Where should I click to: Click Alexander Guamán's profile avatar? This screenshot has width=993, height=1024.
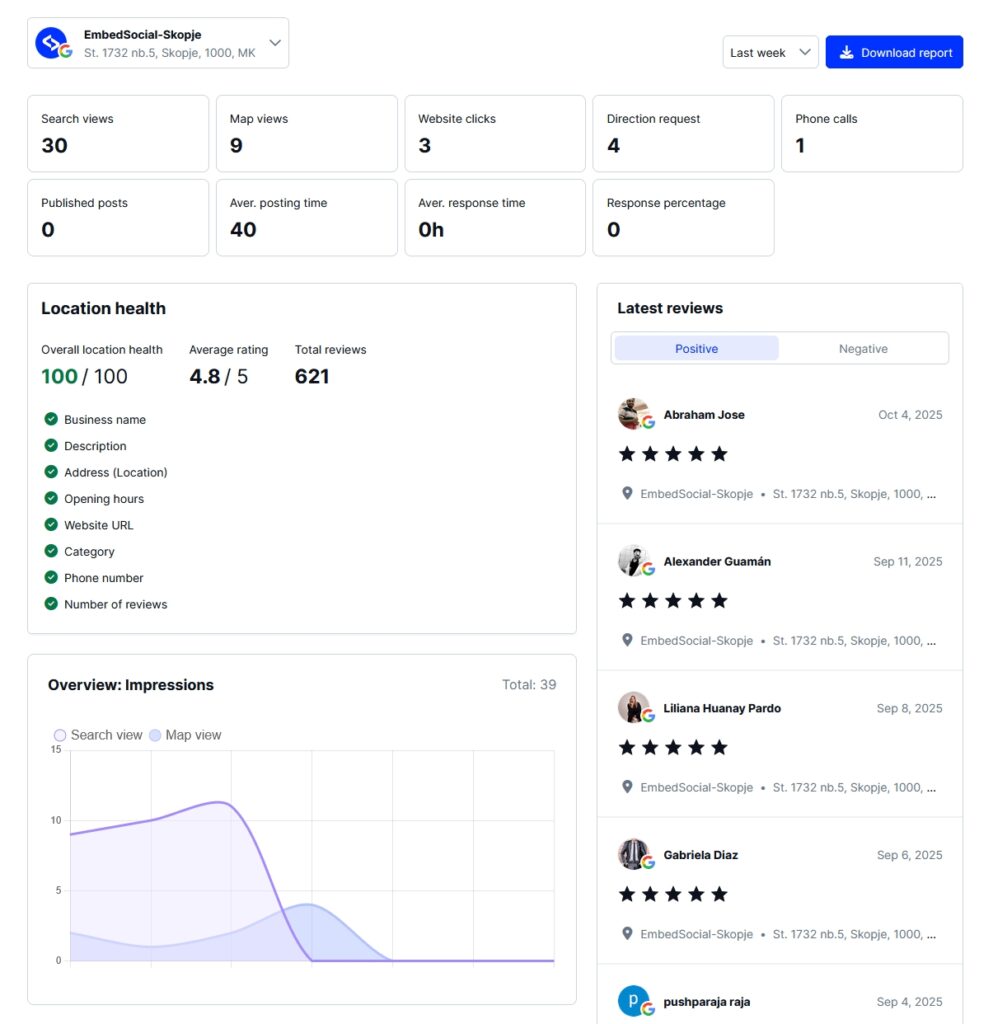point(634,561)
